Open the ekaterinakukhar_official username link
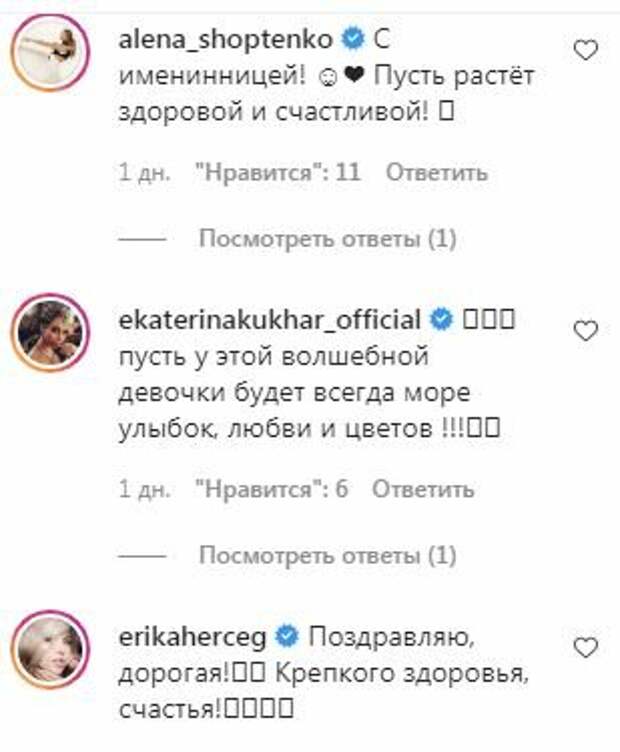Screen dimensions: 620x752 pyautogui.click(x=269, y=320)
